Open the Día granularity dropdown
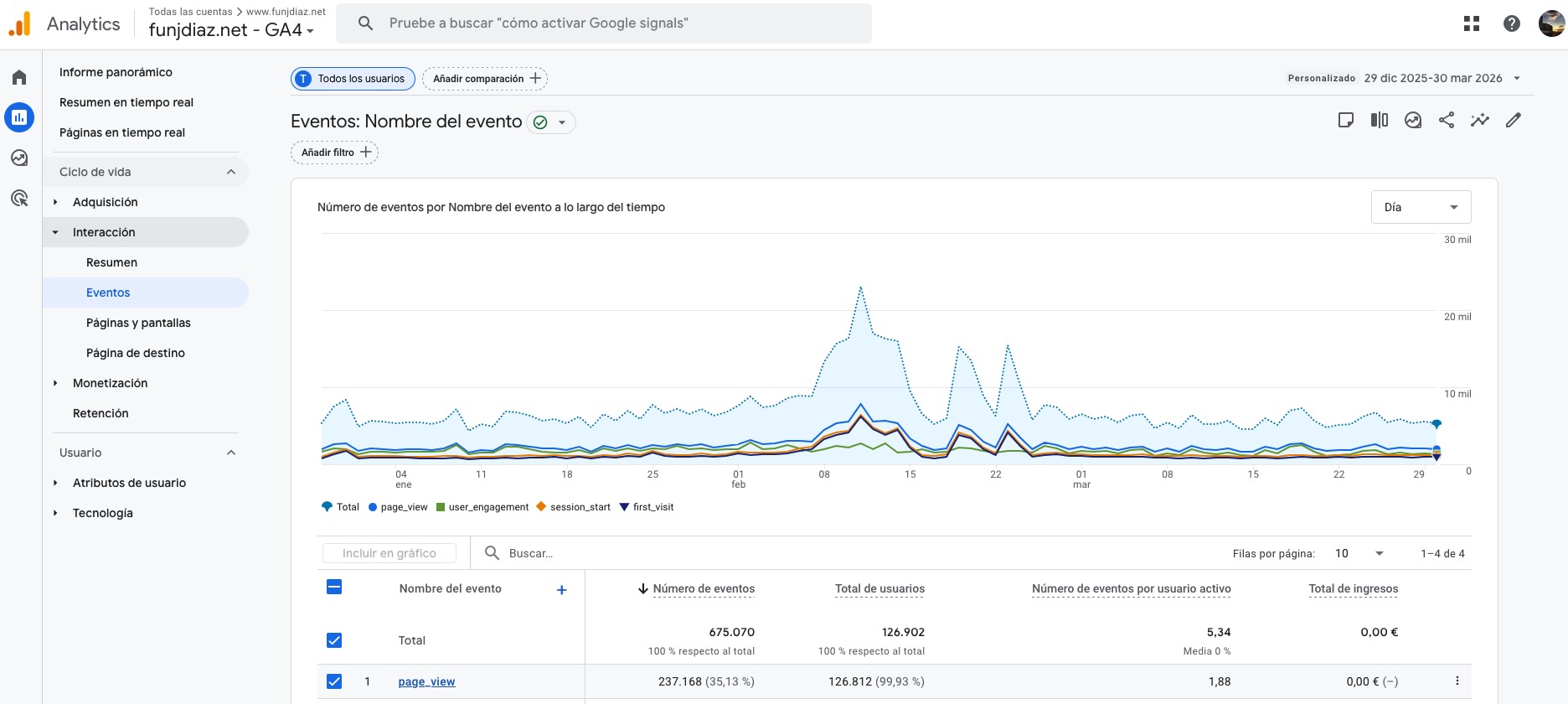Viewport: 1568px width, 704px height. (1421, 207)
